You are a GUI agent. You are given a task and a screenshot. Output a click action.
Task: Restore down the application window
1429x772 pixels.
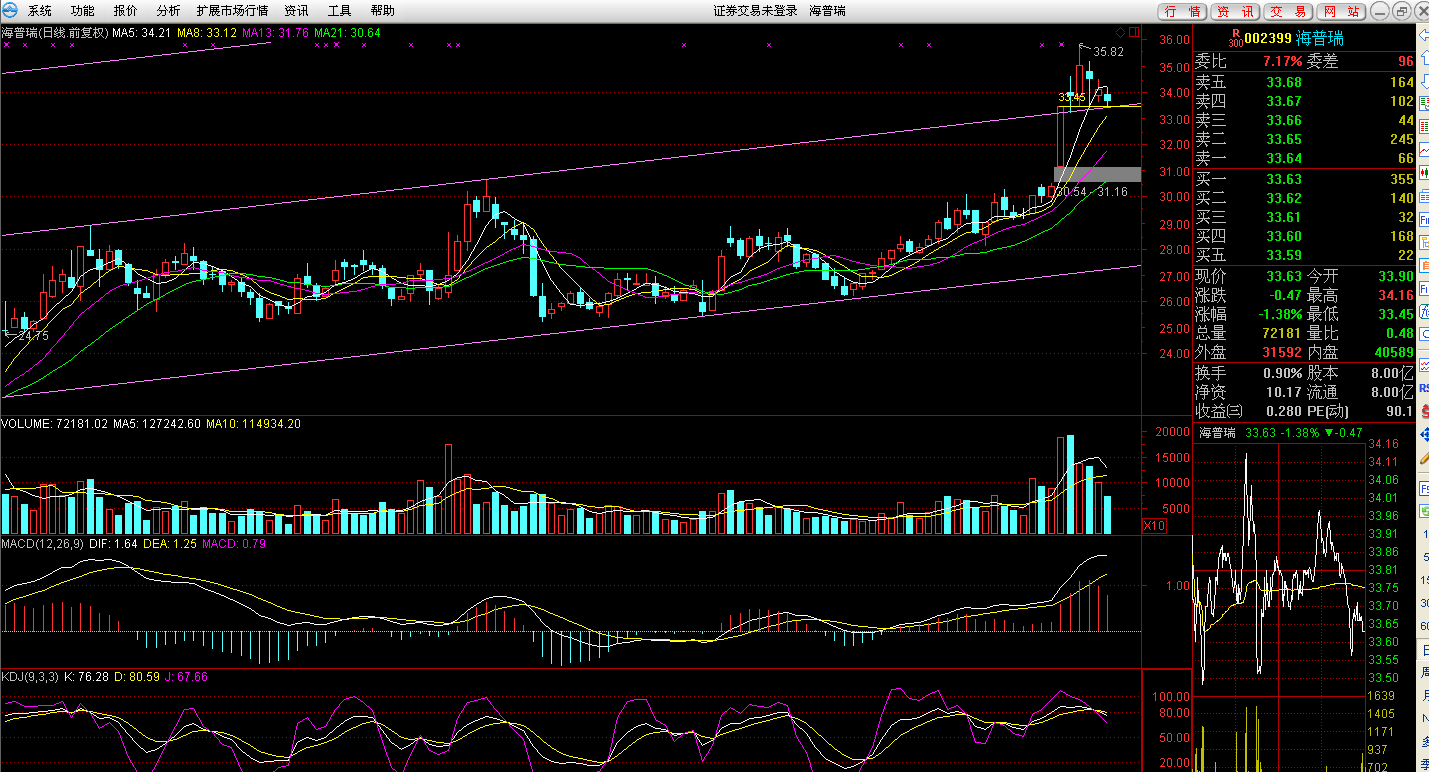click(1402, 11)
